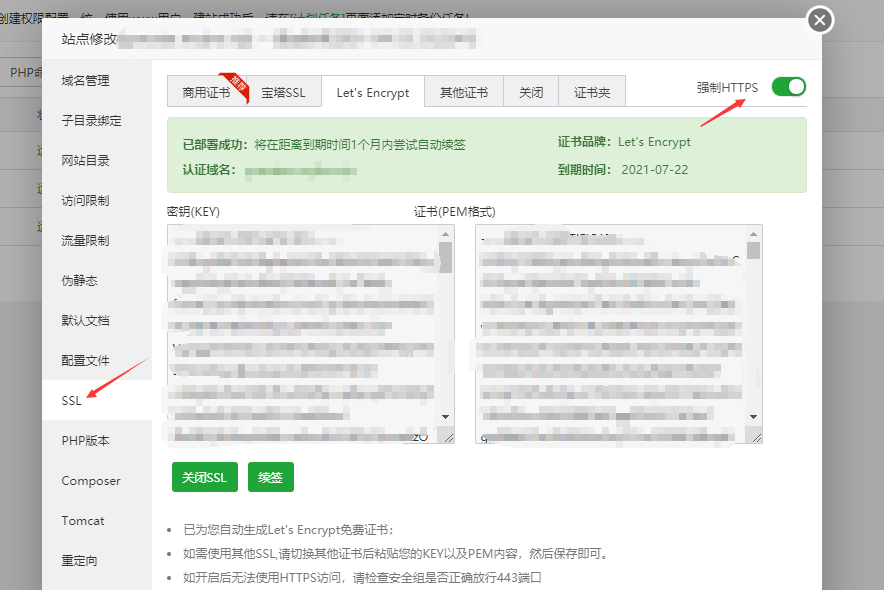Open 域名管理 in the sidebar
This screenshot has width=884, height=590.
85,81
